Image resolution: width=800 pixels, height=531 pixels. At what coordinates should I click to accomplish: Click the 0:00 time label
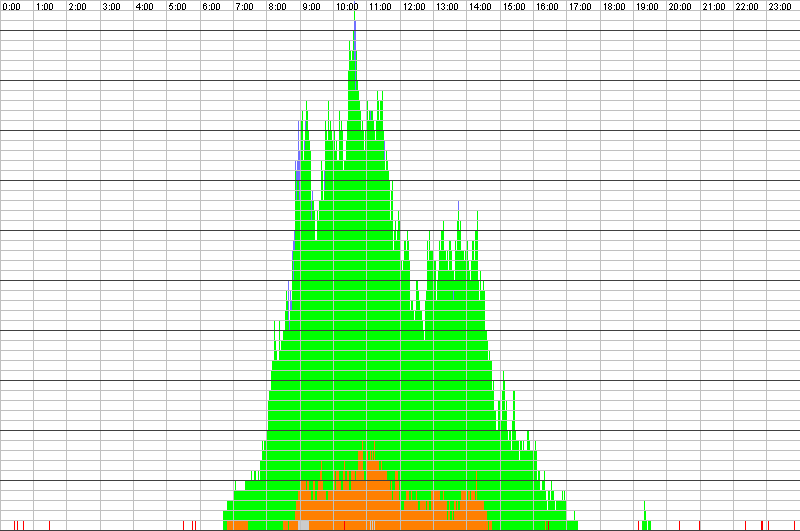pos(12,7)
